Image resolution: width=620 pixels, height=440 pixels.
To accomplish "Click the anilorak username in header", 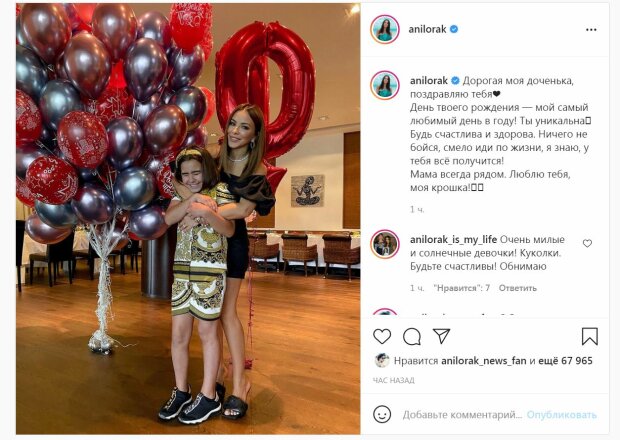I will click(x=427, y=29).
